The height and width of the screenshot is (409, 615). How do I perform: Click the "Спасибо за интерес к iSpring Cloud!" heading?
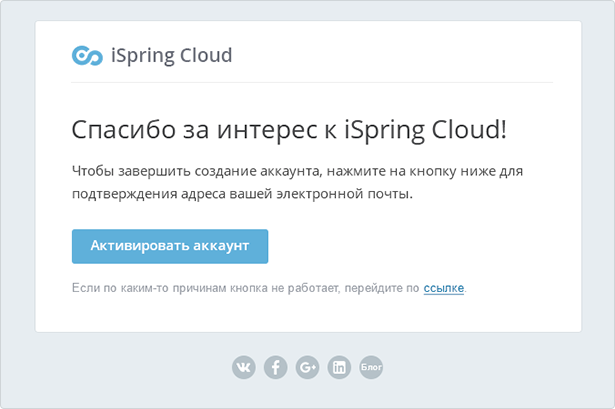(289, 130)
